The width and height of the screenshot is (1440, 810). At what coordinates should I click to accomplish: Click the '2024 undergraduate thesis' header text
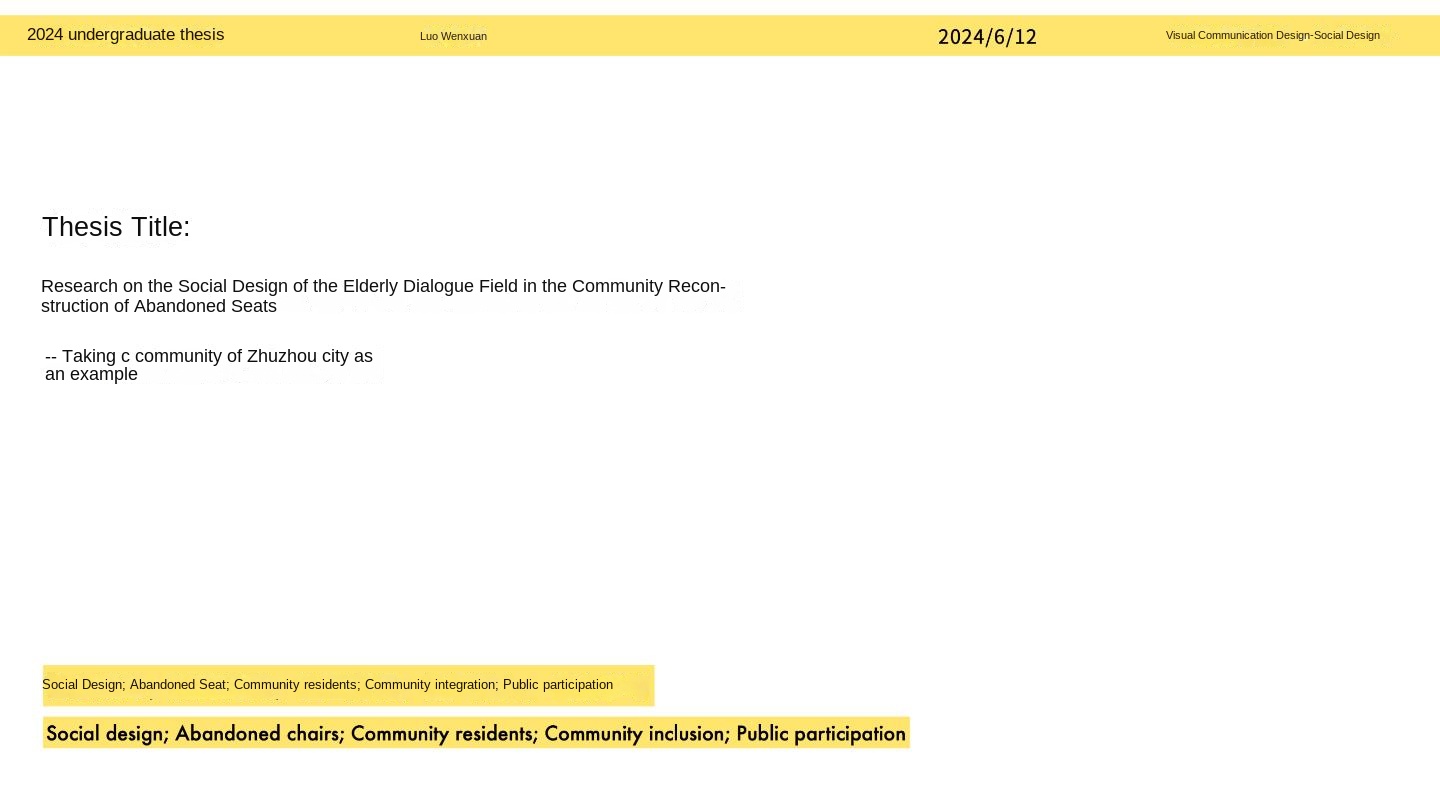click(125, 35)
